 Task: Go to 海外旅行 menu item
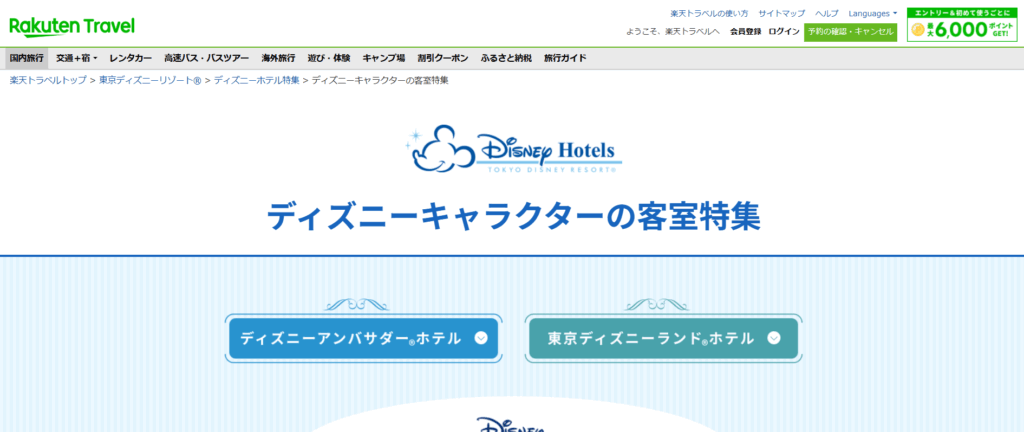(278, 58)
